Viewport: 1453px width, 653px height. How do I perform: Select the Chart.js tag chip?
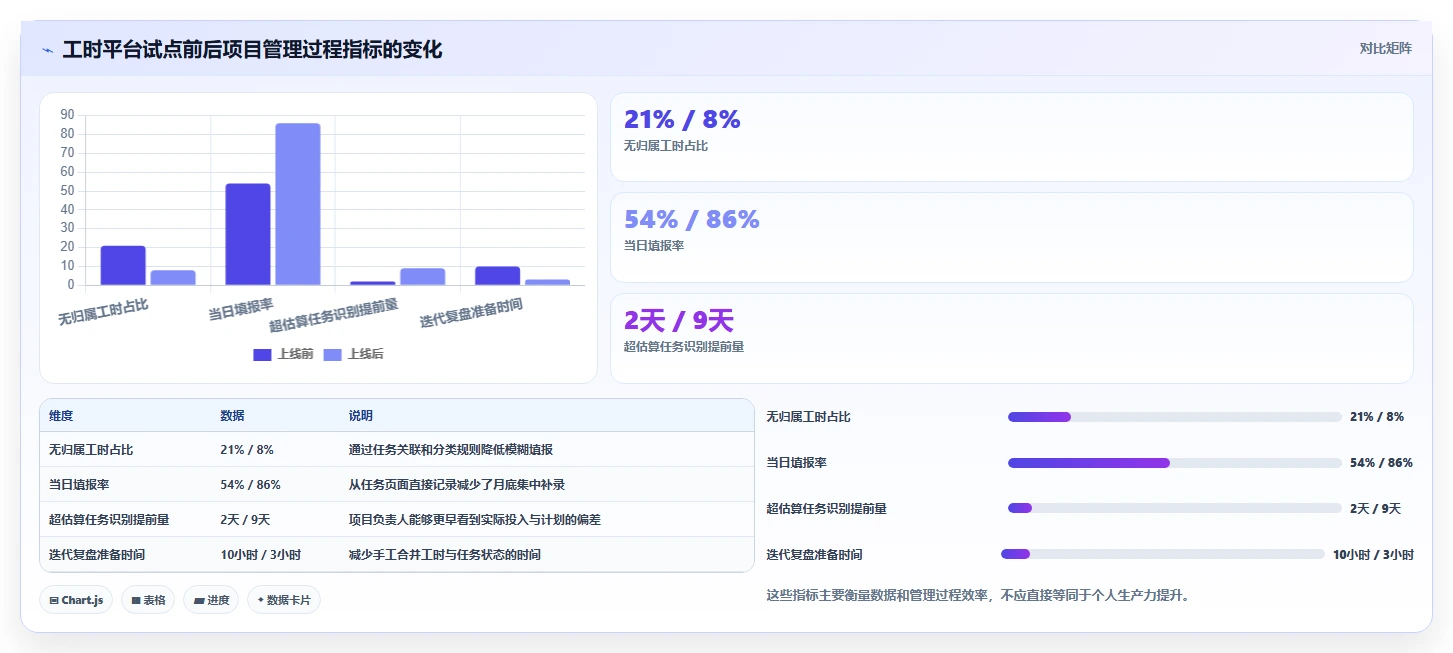click(76, 600)
